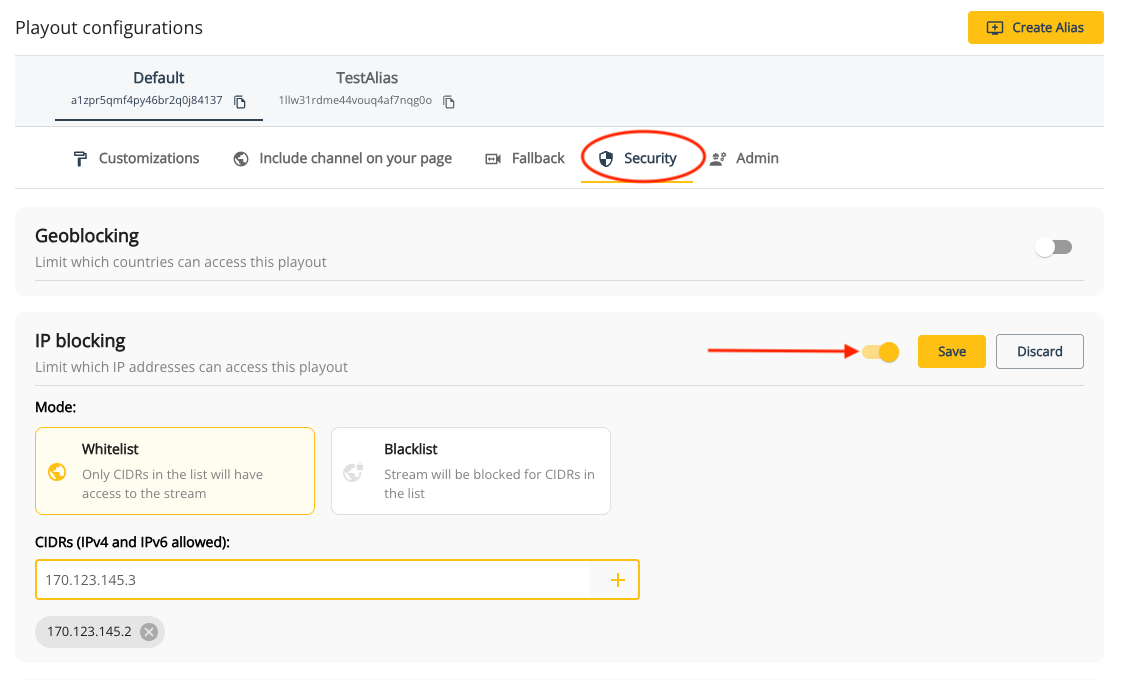1121x680 pixels.
Task: Click the shield icon on the Security tab
Action: (x=606, y=158)
